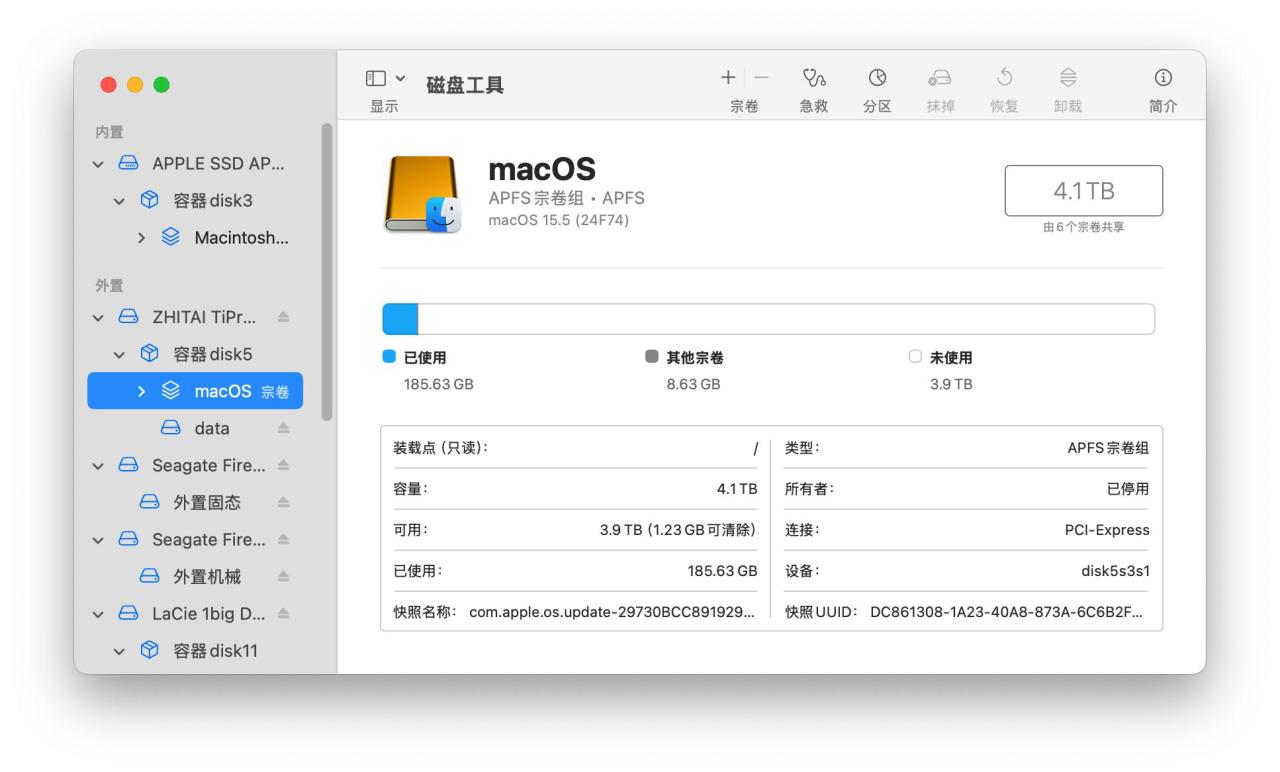Expand the selected macOS 宗卷 group

tap(142, 391)
